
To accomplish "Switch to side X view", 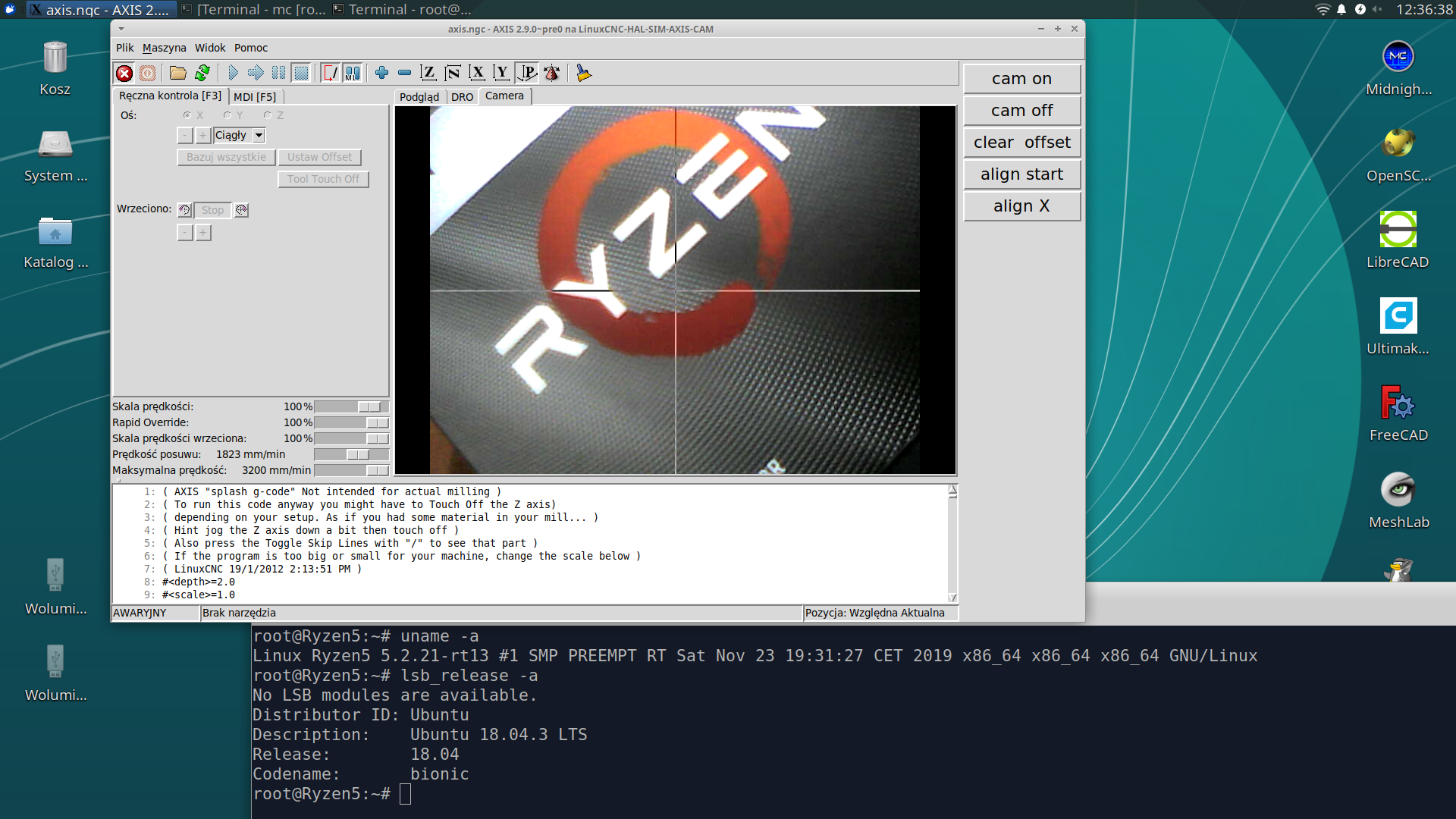I will 477,73.
